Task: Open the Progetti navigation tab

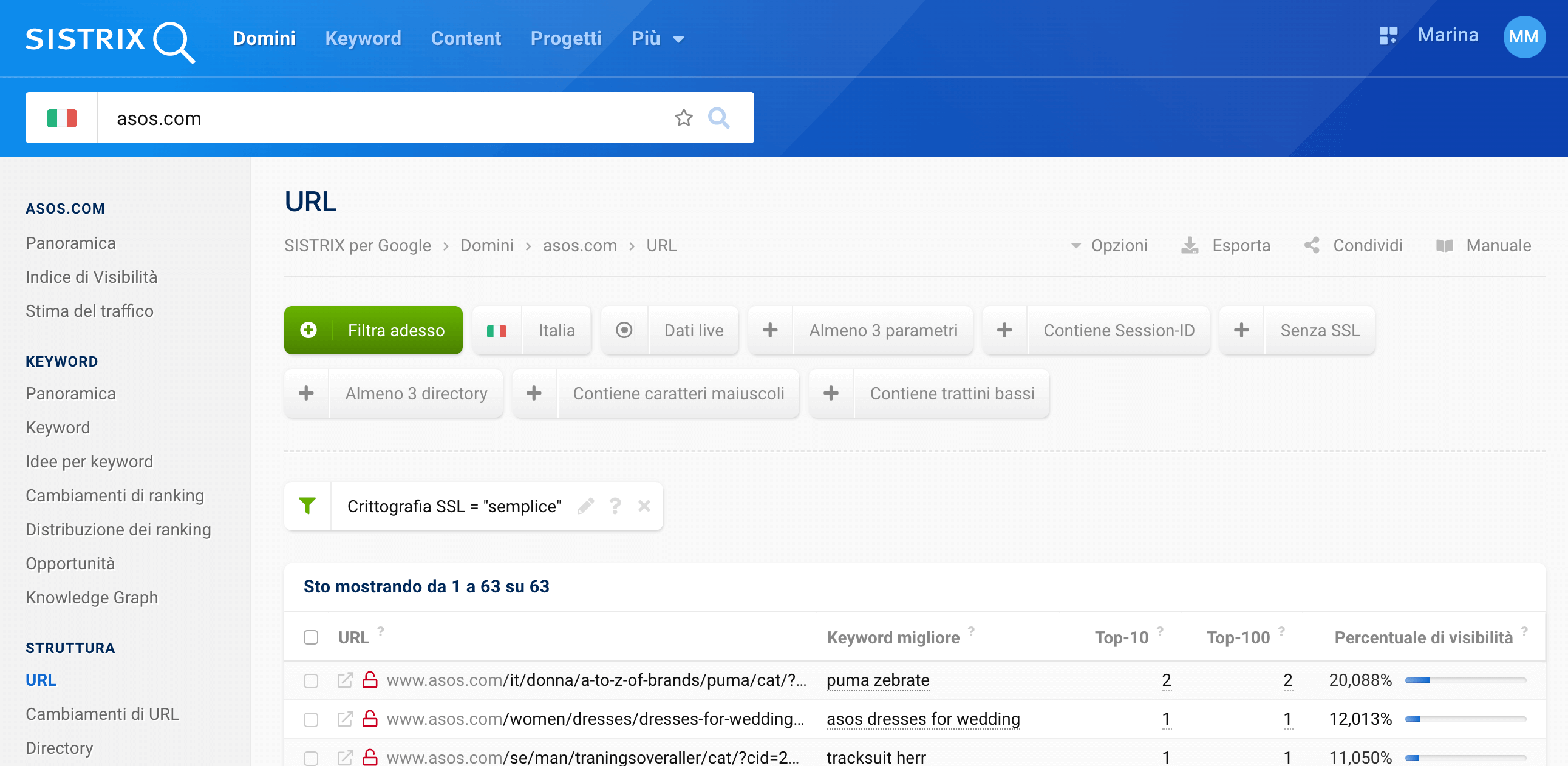Action: click(x=565, y=38)
